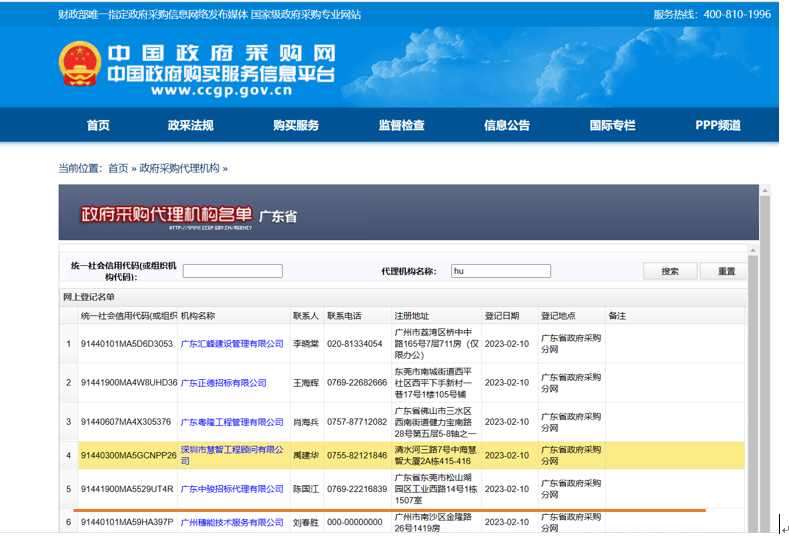Click the address cell starting 广州市荔湾区桥中中路

pyautogui.click(x=436, y=344)
